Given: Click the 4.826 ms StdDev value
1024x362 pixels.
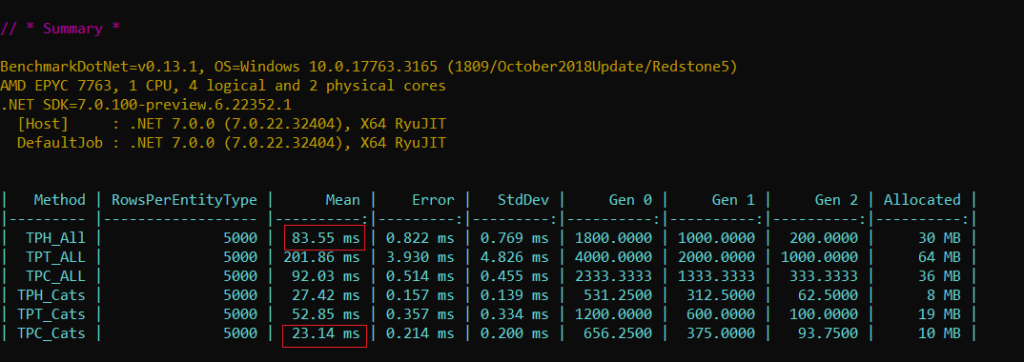Looking at the screenshot, I should click(515, 257).
